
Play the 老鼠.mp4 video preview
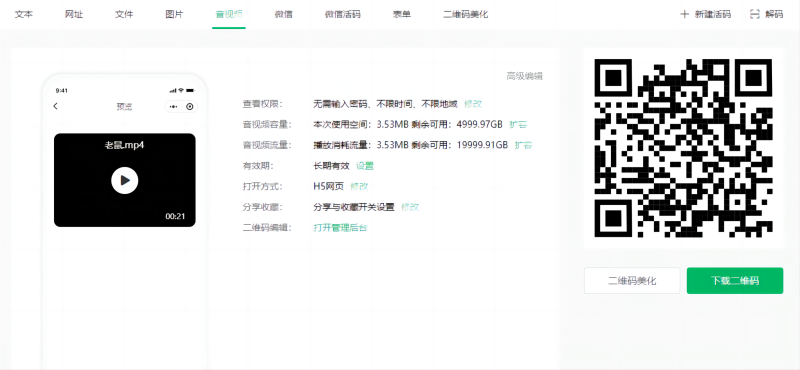124,180
